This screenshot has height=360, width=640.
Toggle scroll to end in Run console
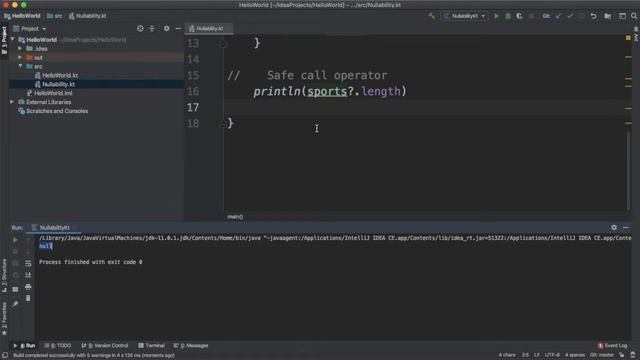[x=28, y=275]
